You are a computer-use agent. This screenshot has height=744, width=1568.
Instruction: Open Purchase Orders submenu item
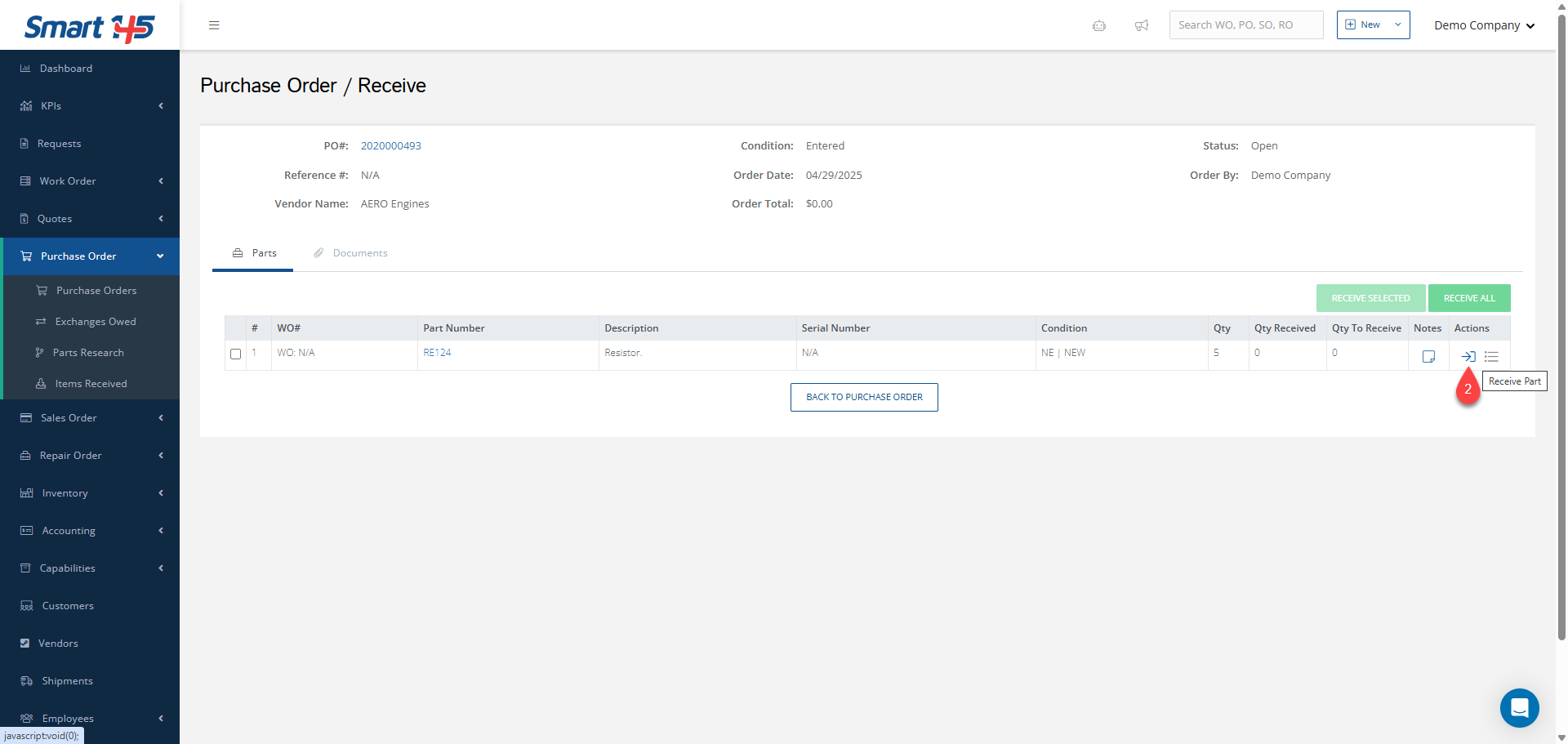coord(91,291)
